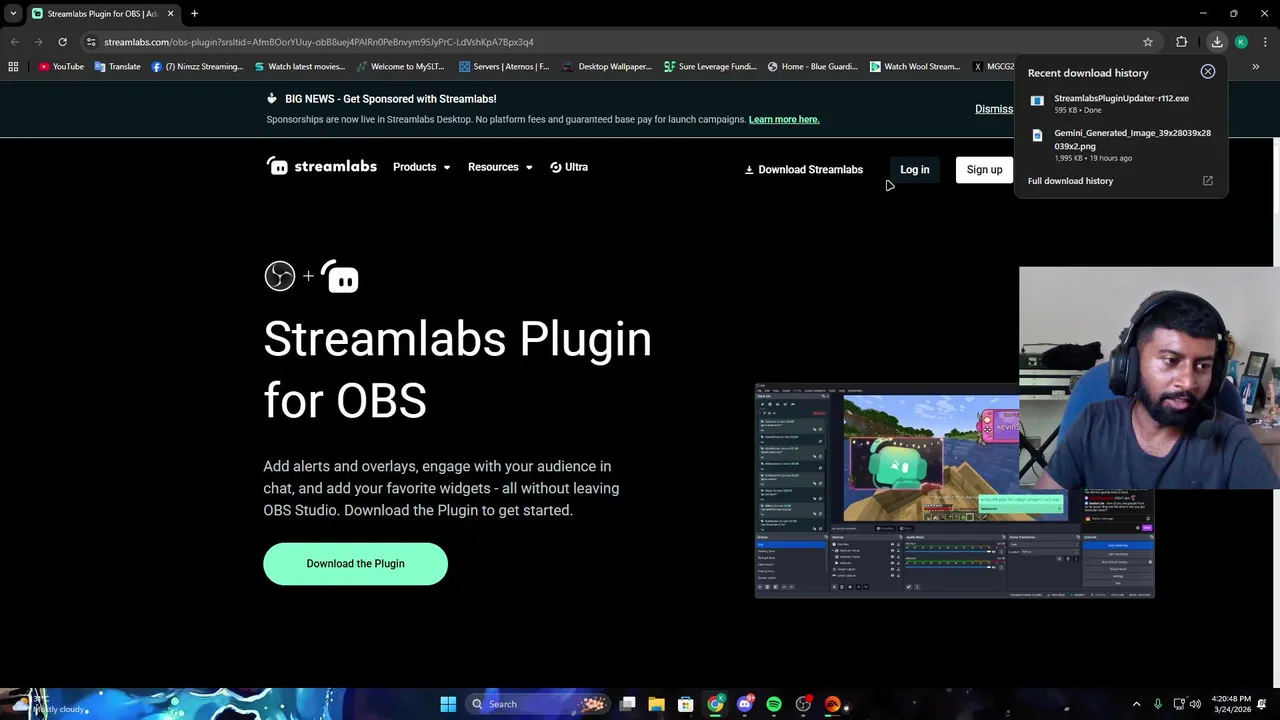
Task: Expand the Resources dropdown menu
Action: click(x=500, y=167)
